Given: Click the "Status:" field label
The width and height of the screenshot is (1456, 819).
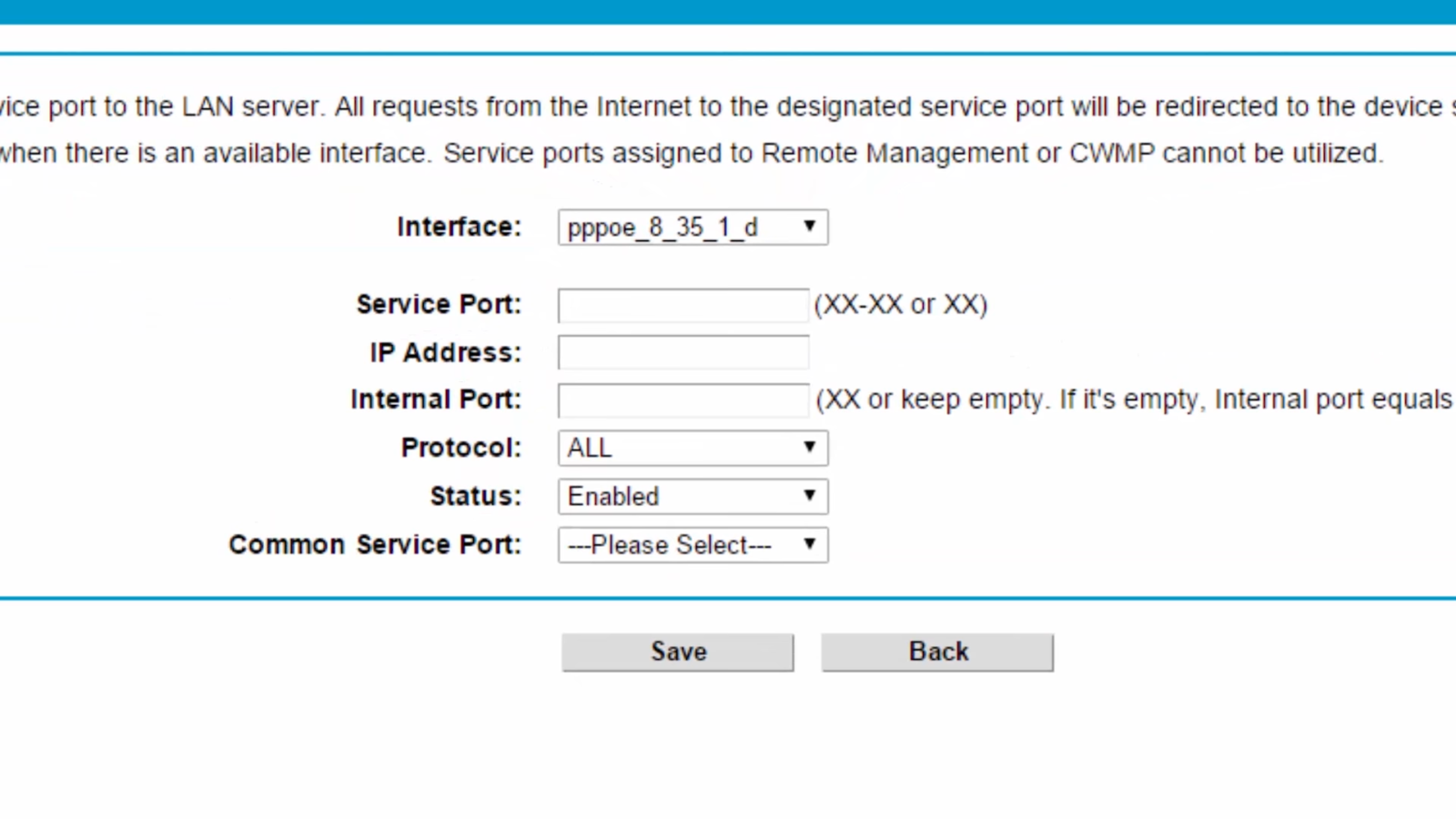Looking at the screenshot, I should coord(475,496).
